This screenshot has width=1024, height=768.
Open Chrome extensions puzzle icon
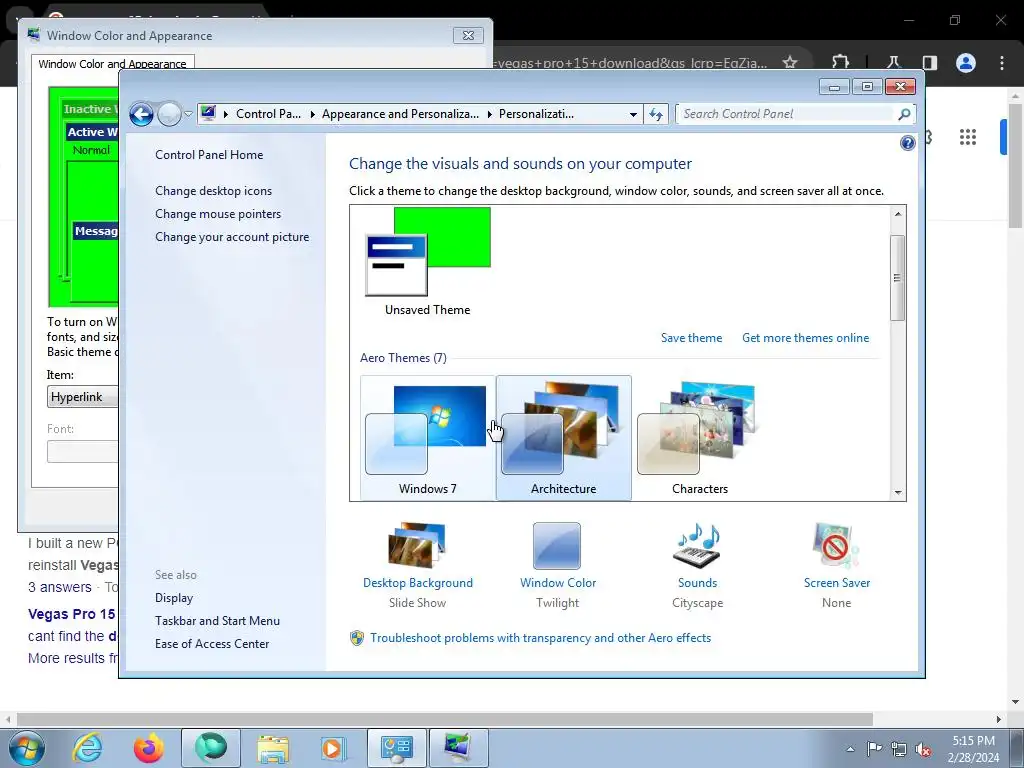(840, 62)
